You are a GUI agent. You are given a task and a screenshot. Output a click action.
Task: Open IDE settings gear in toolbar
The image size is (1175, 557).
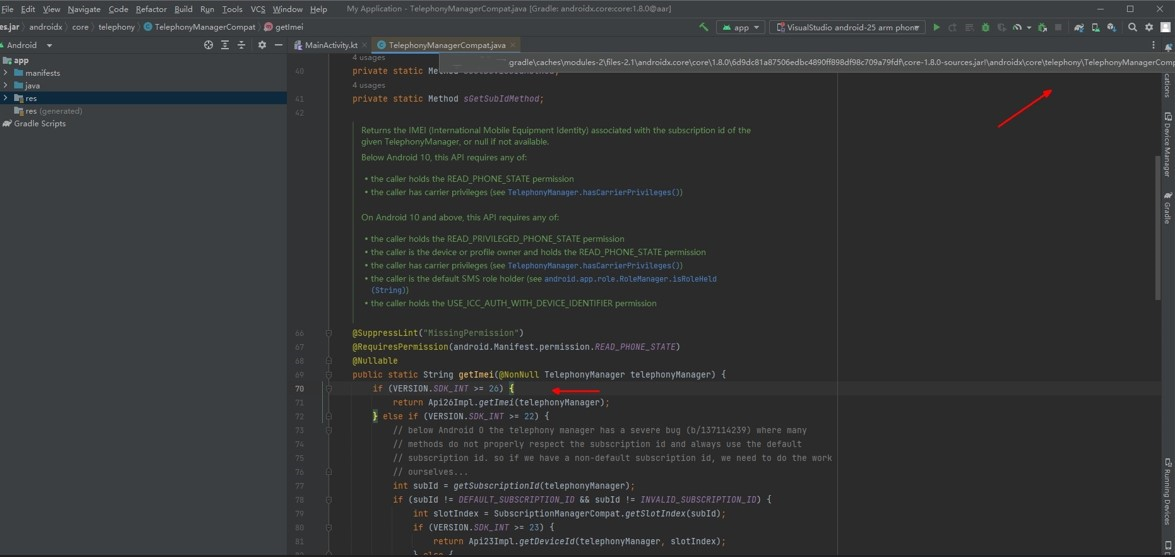1149,27
